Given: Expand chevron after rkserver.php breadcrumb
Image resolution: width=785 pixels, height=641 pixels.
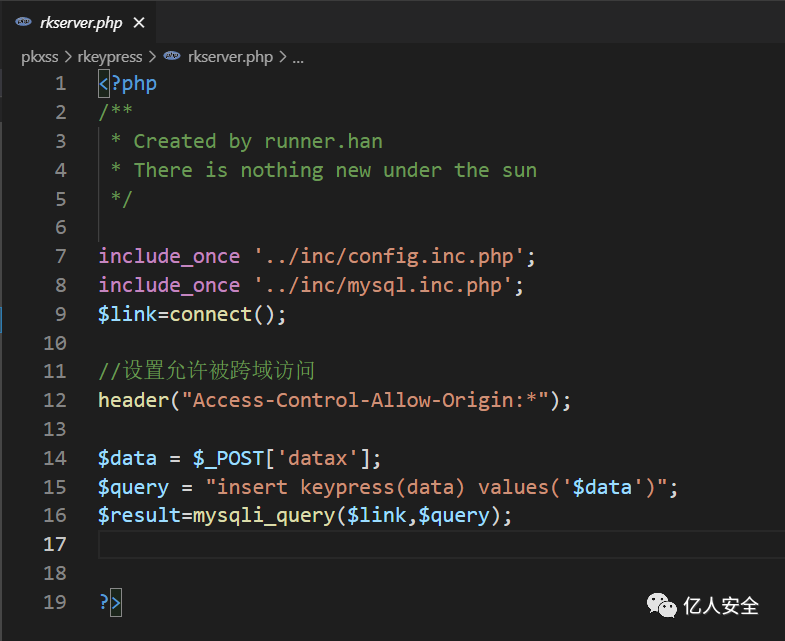Looking at the screenshot, I should pyautogui.click(x=283, y=57).
